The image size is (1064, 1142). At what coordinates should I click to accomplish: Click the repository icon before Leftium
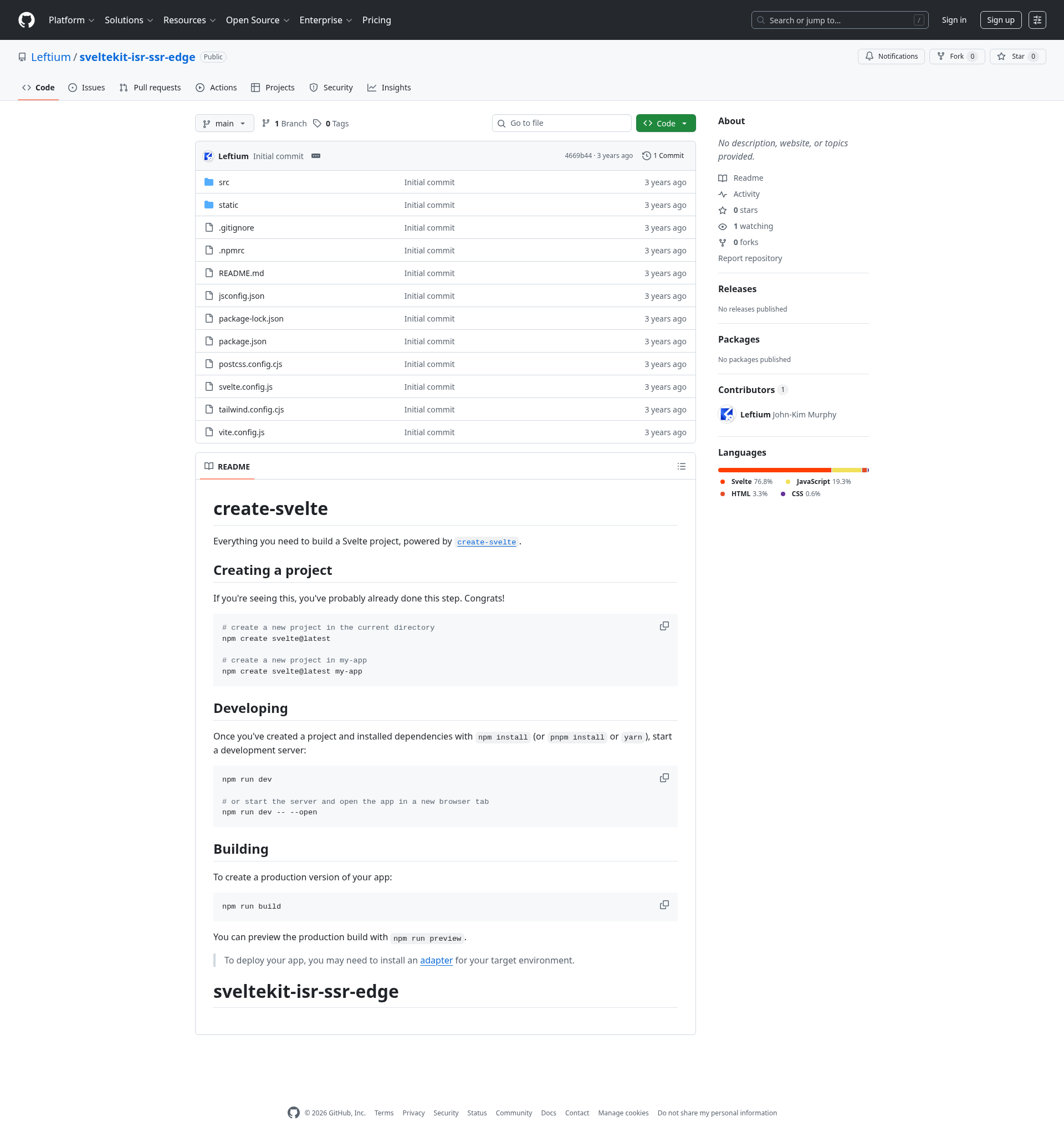pyautogui.click(x=22, y=57)
